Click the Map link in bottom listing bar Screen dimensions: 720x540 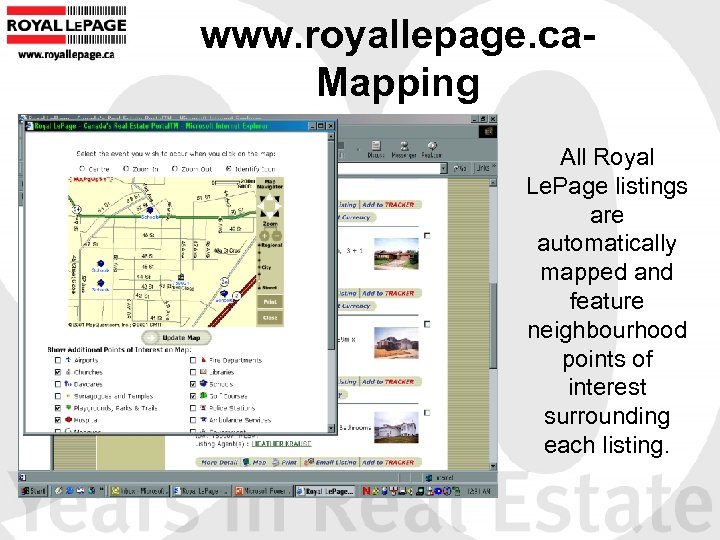[x=255, y=462]
